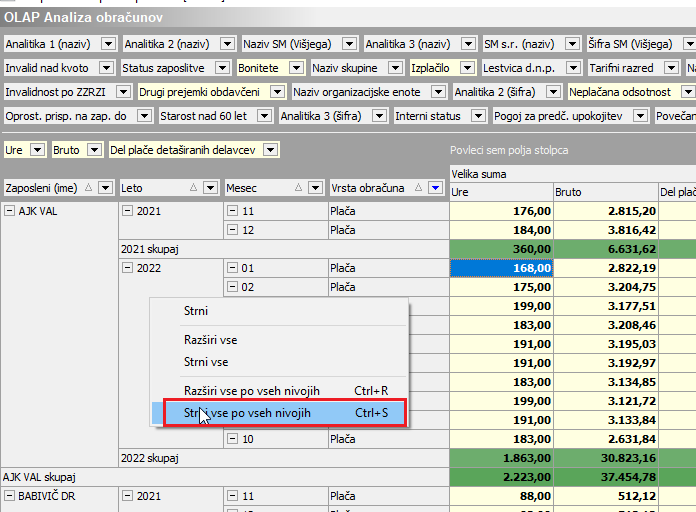This screenshot has width=696, height=512.
Task: Click the sort triangle in Vrsta obračuna header
Action: click(418, 187)
